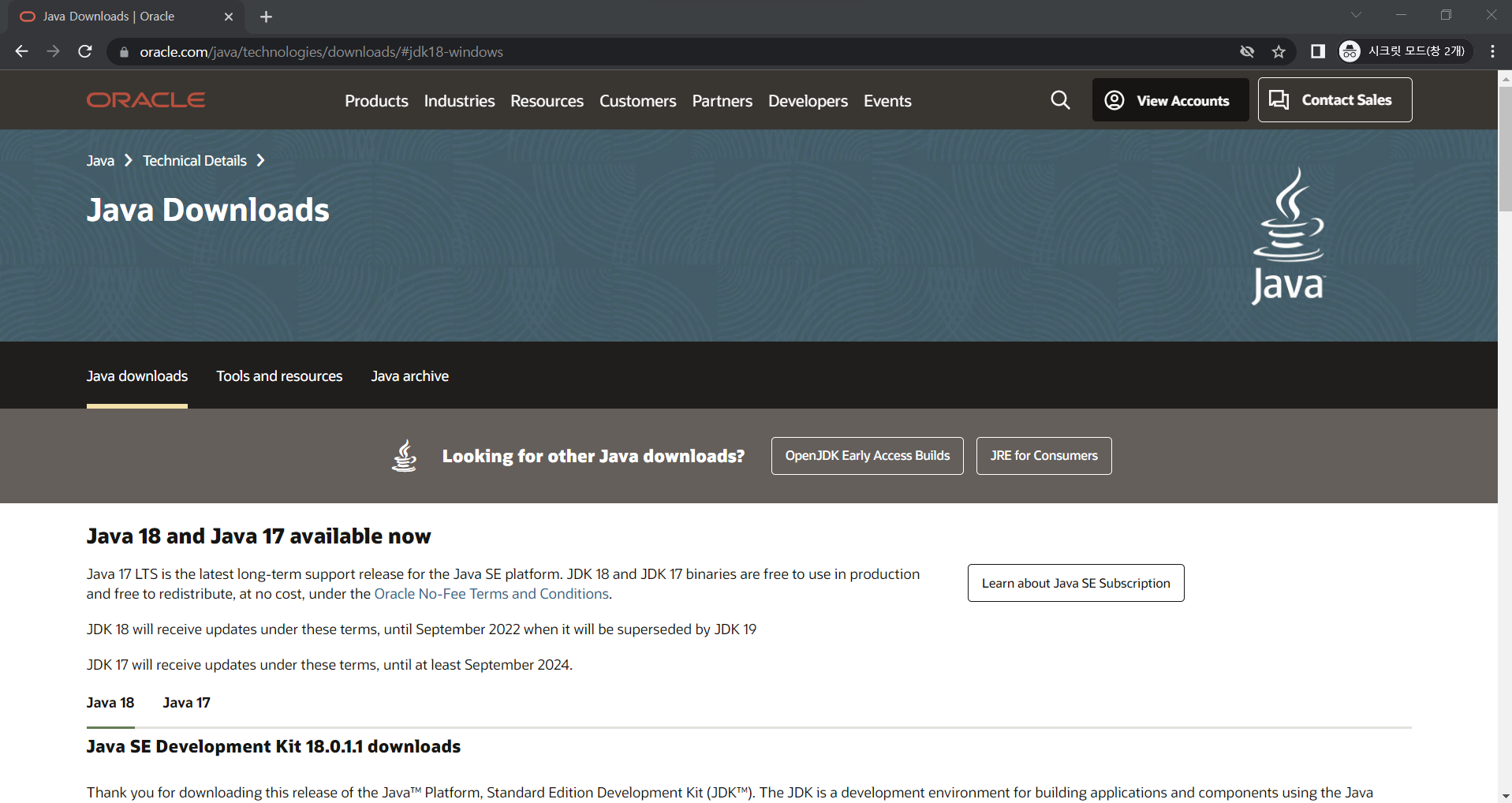Close the Java Downloads tab

click(229, 17)
